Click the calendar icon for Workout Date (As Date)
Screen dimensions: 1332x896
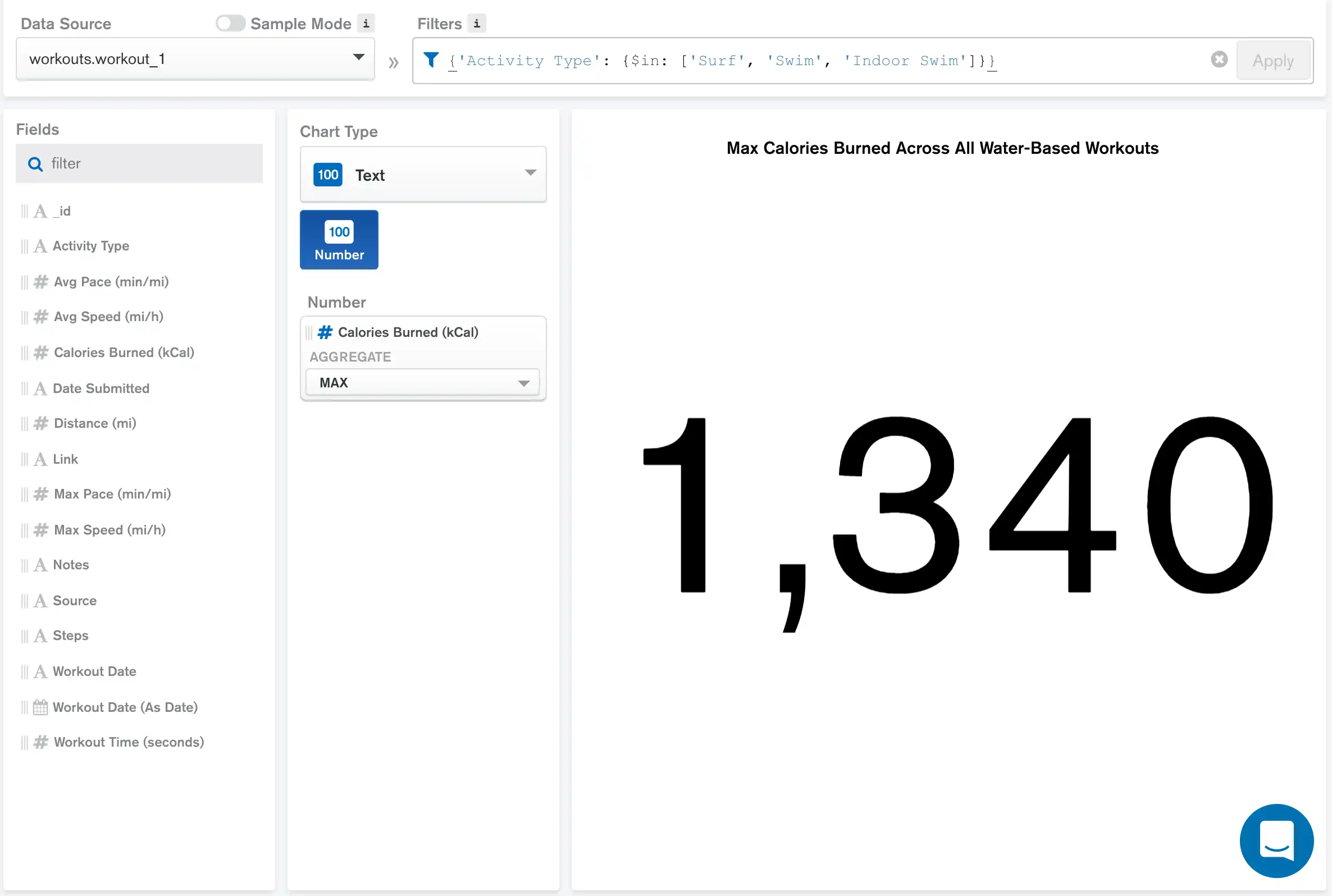point(40,707)
